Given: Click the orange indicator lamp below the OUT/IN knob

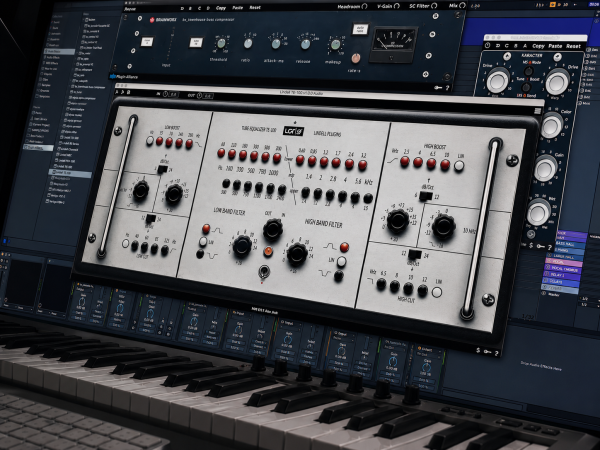Looking at the screenshot, I should click(268, 251).
